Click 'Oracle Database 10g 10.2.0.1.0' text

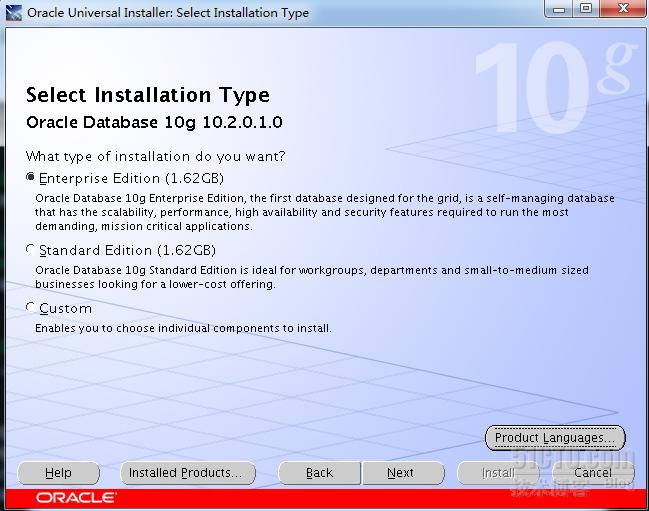[x=154, y=122]
